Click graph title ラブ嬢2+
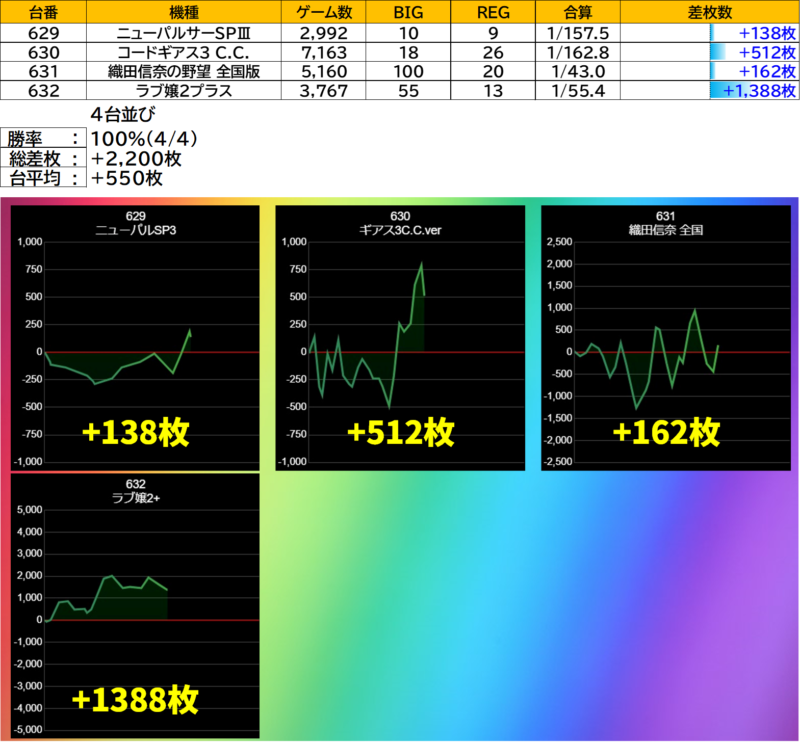The image size is (800, 742). pos(136,498)
